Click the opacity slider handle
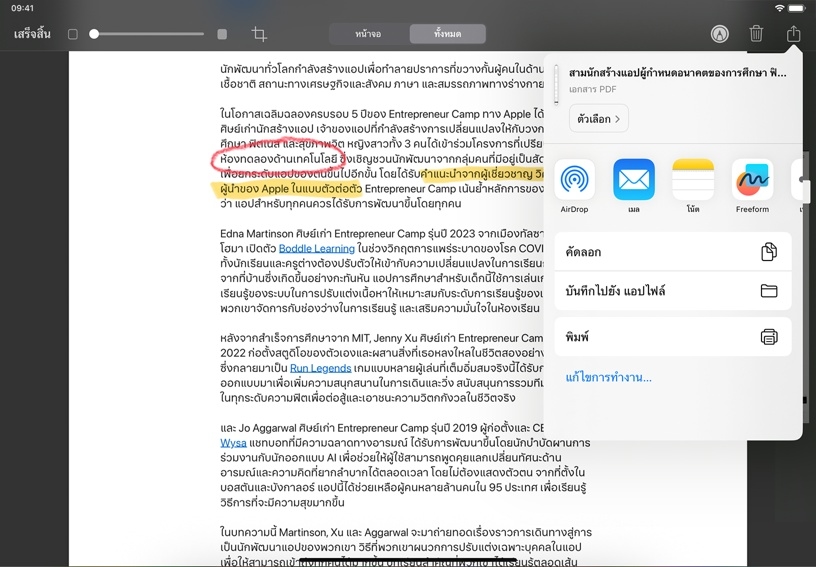Viewport: 816px width, 567px height. [x=94, y=34]
